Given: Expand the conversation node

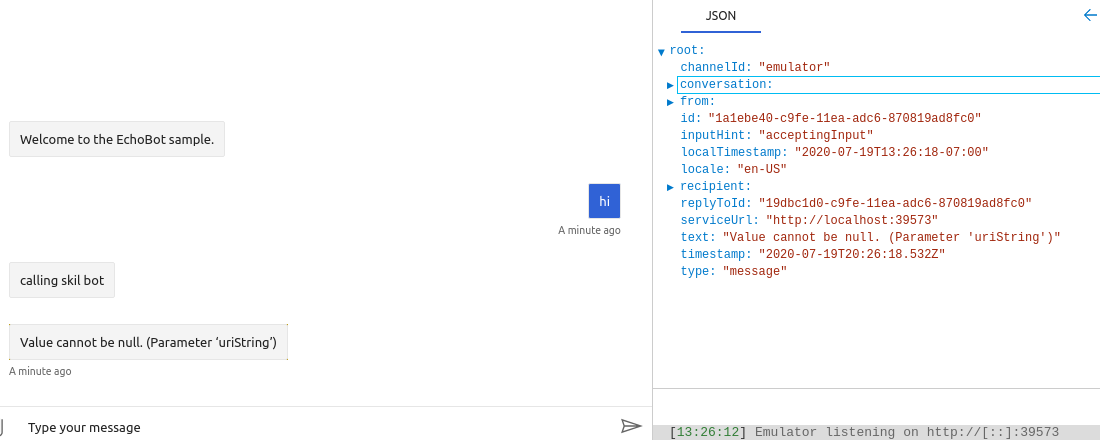Looking at the screenshot, I should click(670, 86).
